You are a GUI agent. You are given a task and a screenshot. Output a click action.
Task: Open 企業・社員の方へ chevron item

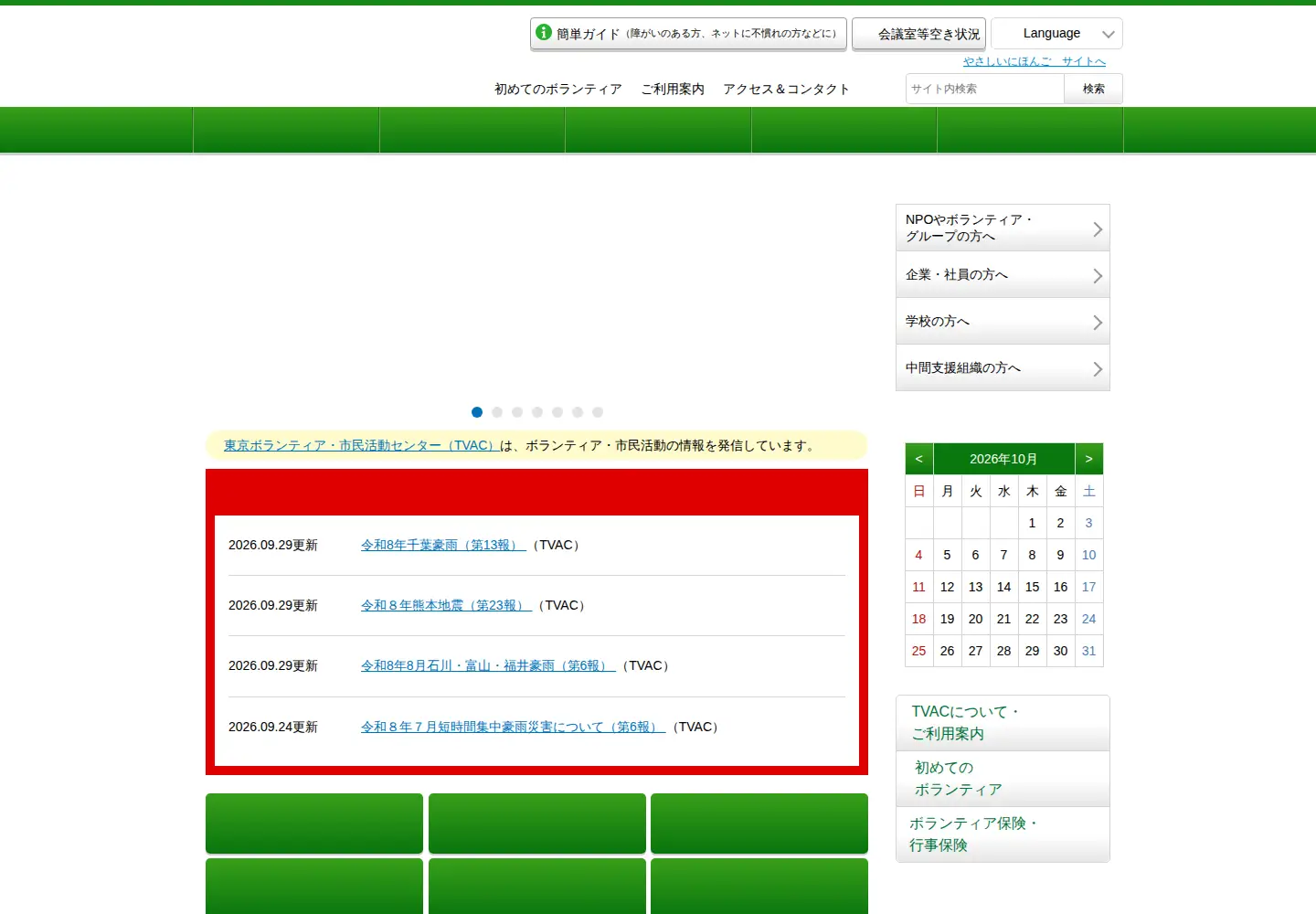tap(1003, 275)
